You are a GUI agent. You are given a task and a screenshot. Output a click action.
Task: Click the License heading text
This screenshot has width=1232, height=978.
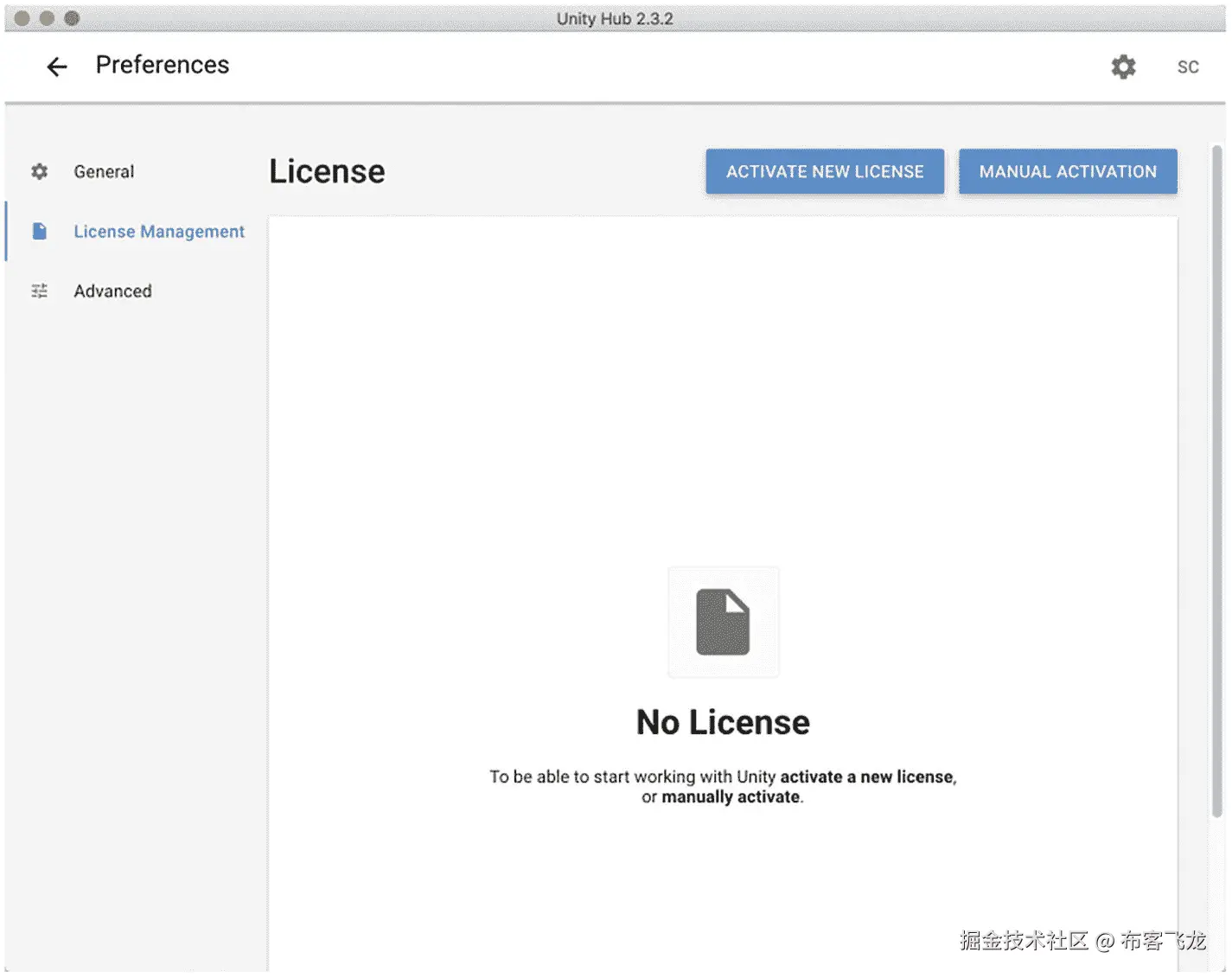(327, 171)
